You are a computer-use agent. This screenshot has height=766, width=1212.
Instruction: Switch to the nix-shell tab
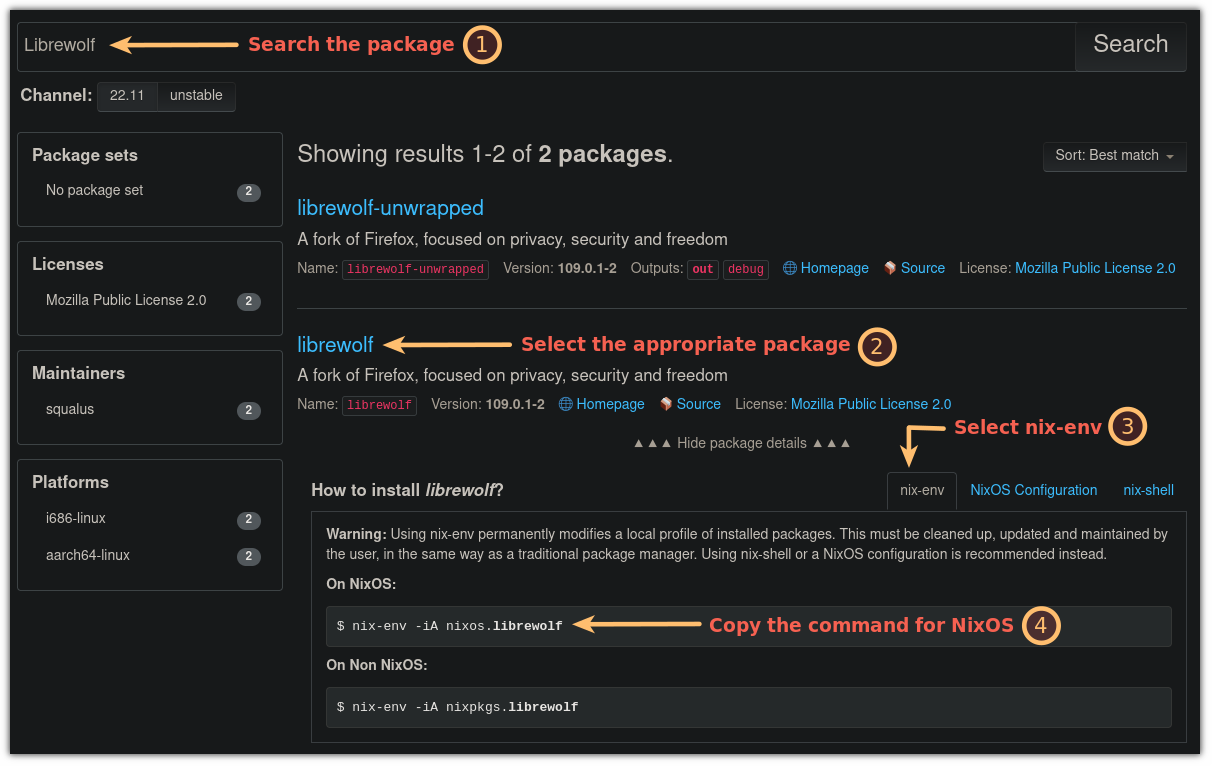pyautogui.click(x=1148, y=490)
